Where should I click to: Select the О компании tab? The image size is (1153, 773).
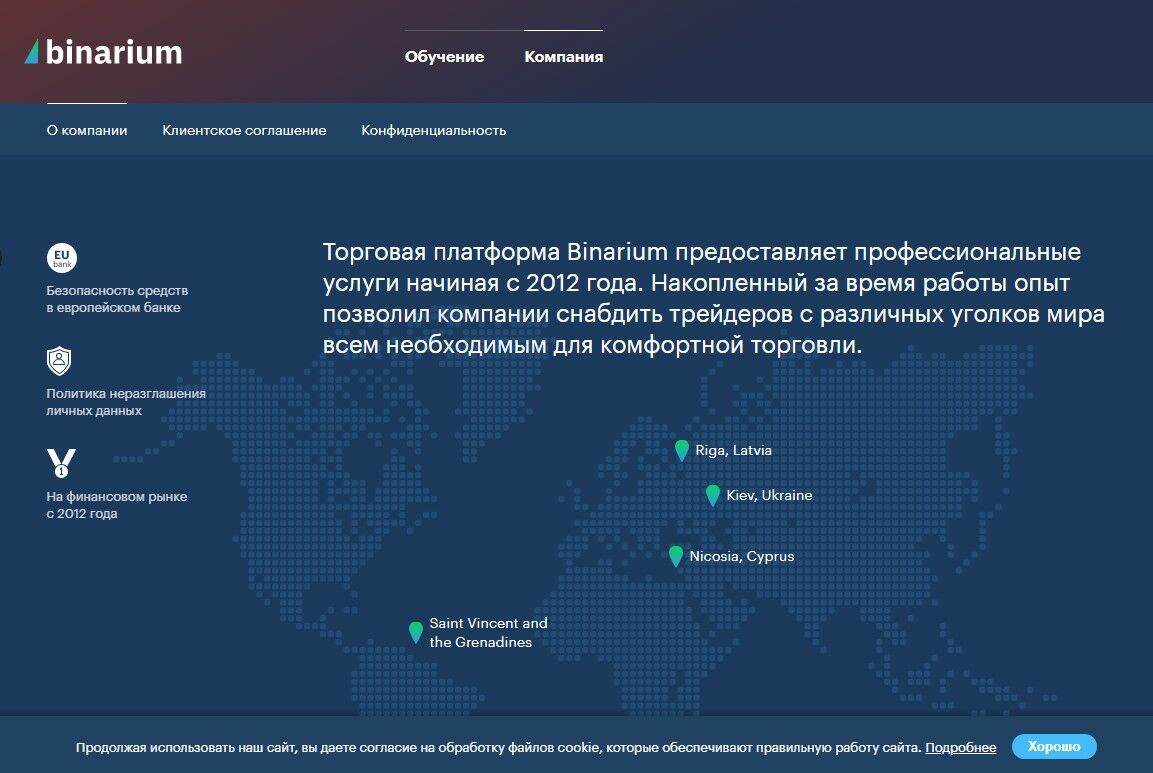[87, 130]
